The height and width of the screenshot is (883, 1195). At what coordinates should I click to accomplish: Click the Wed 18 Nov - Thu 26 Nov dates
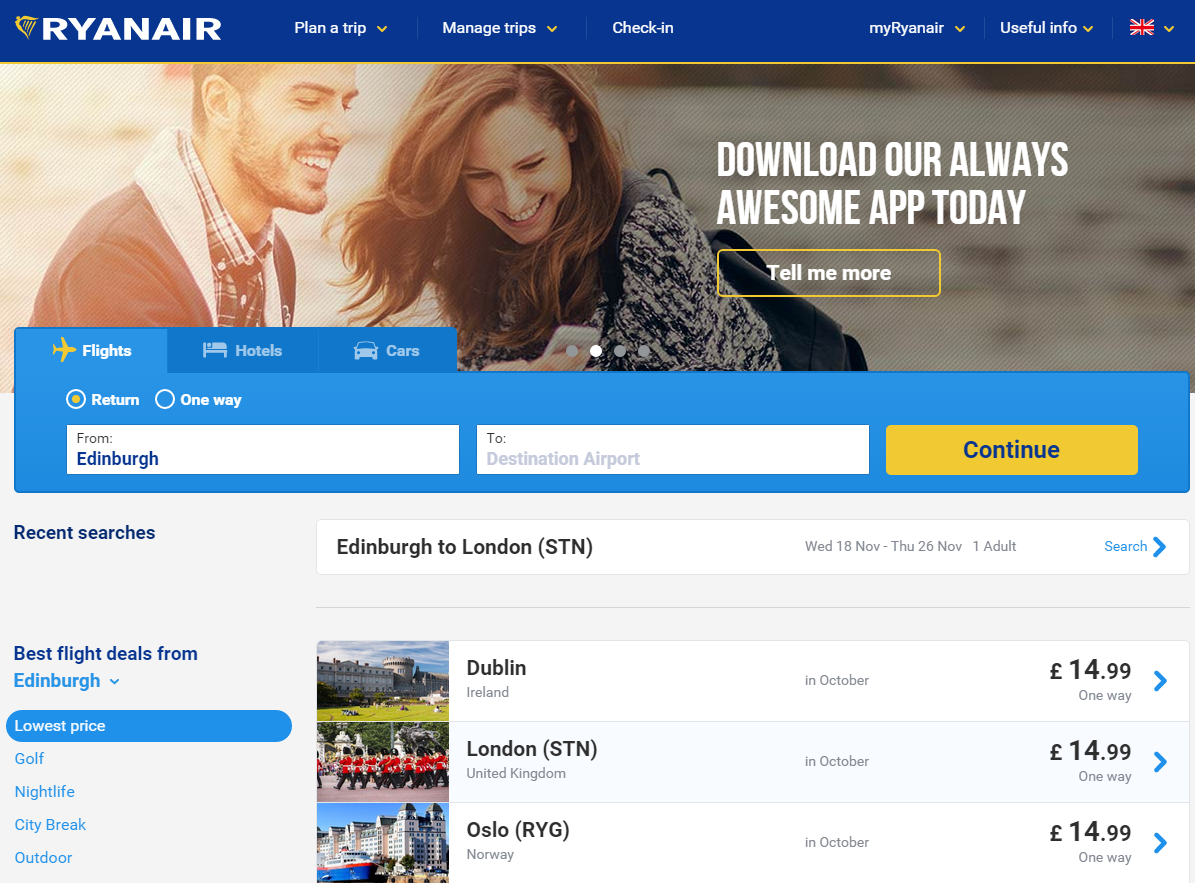coord(883,546)
